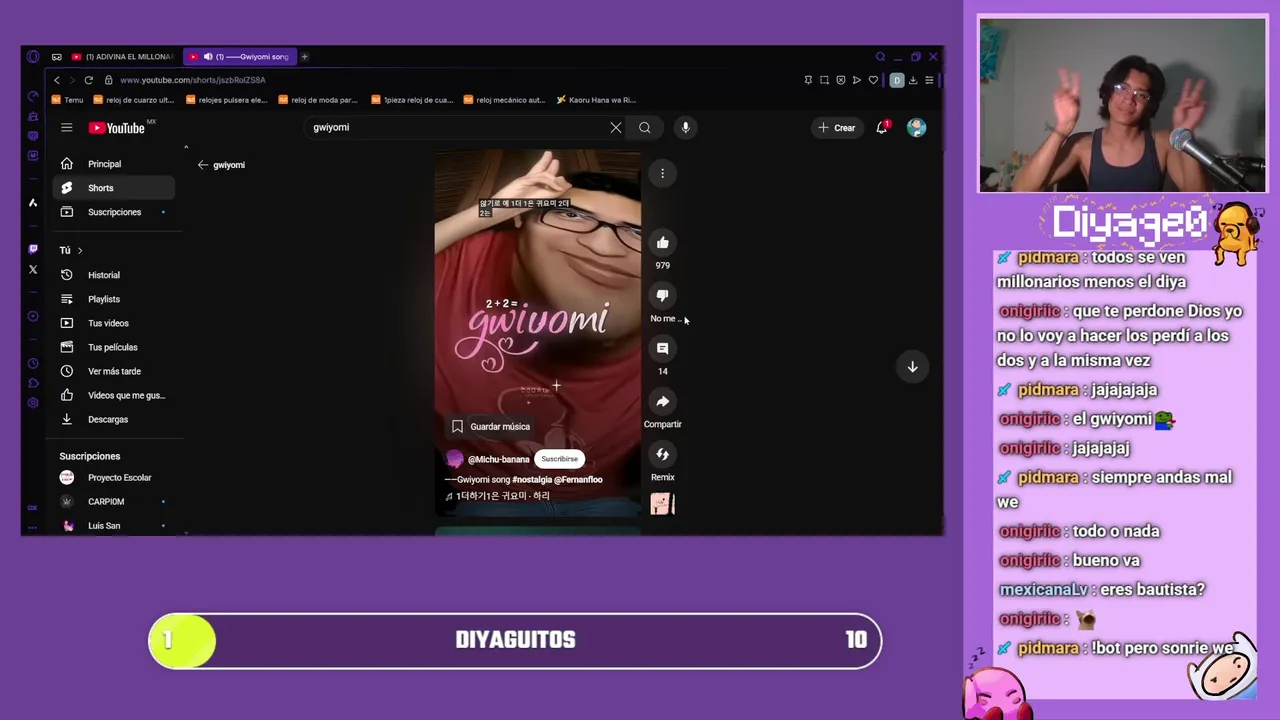Image resolution: width=1280 pixels, height=720 pixels.
Task: Click the Crear button
Action: [x=837, y=127]
